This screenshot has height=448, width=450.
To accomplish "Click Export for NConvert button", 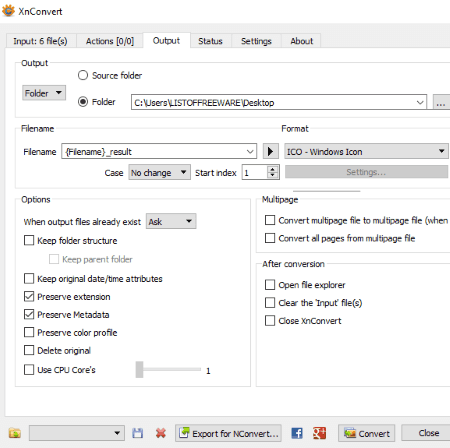I will tap(228, 433).
